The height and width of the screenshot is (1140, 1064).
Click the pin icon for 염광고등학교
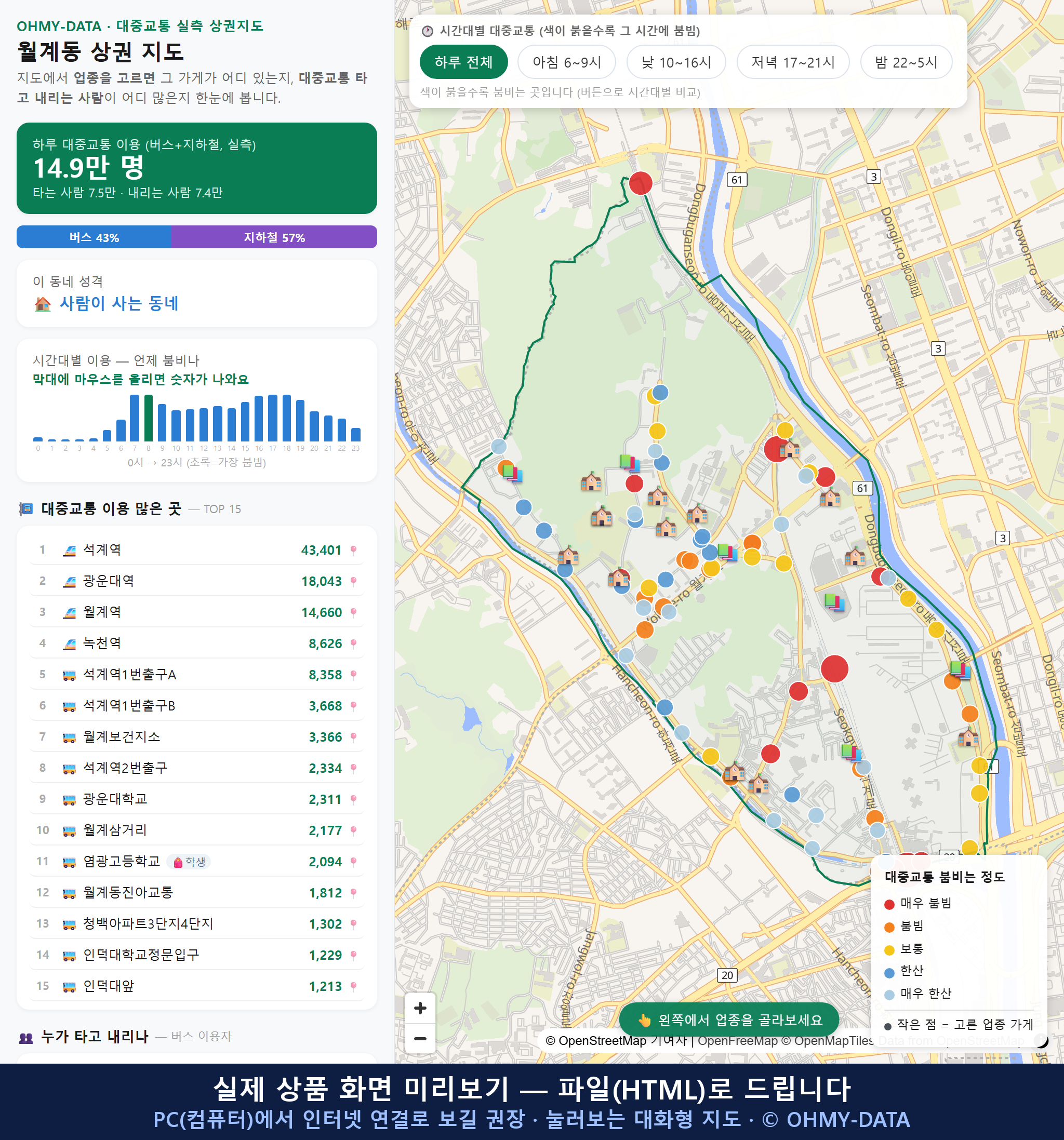[x=353, y=862]
